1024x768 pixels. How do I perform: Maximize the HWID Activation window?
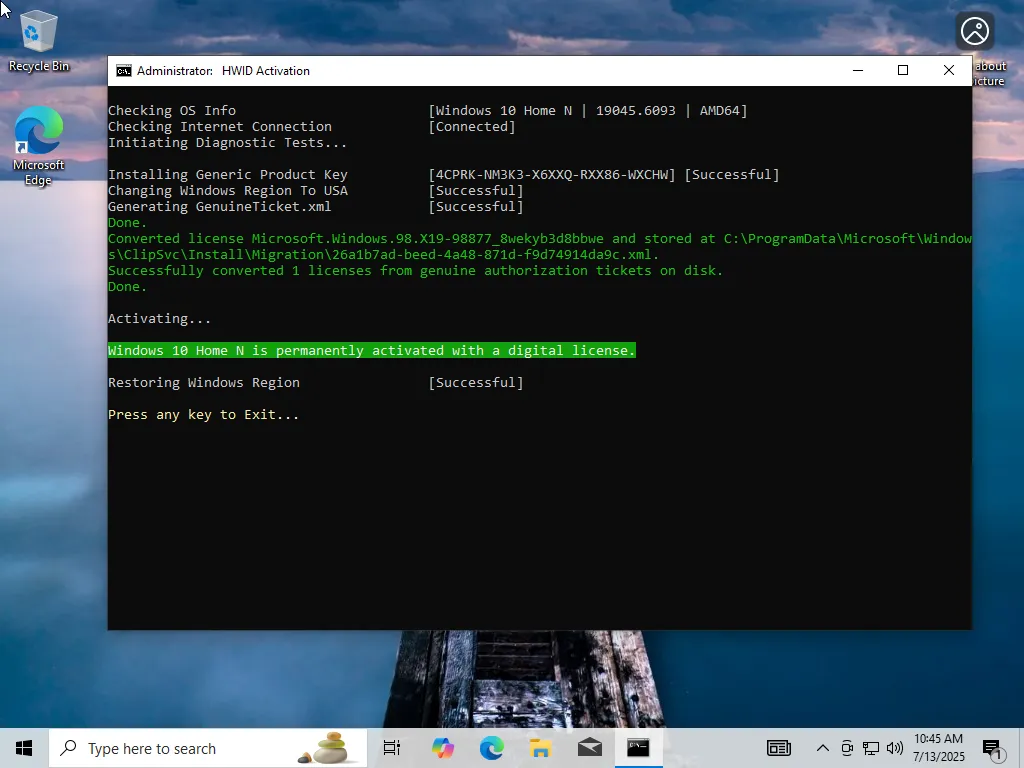click(x=903, y=71)
